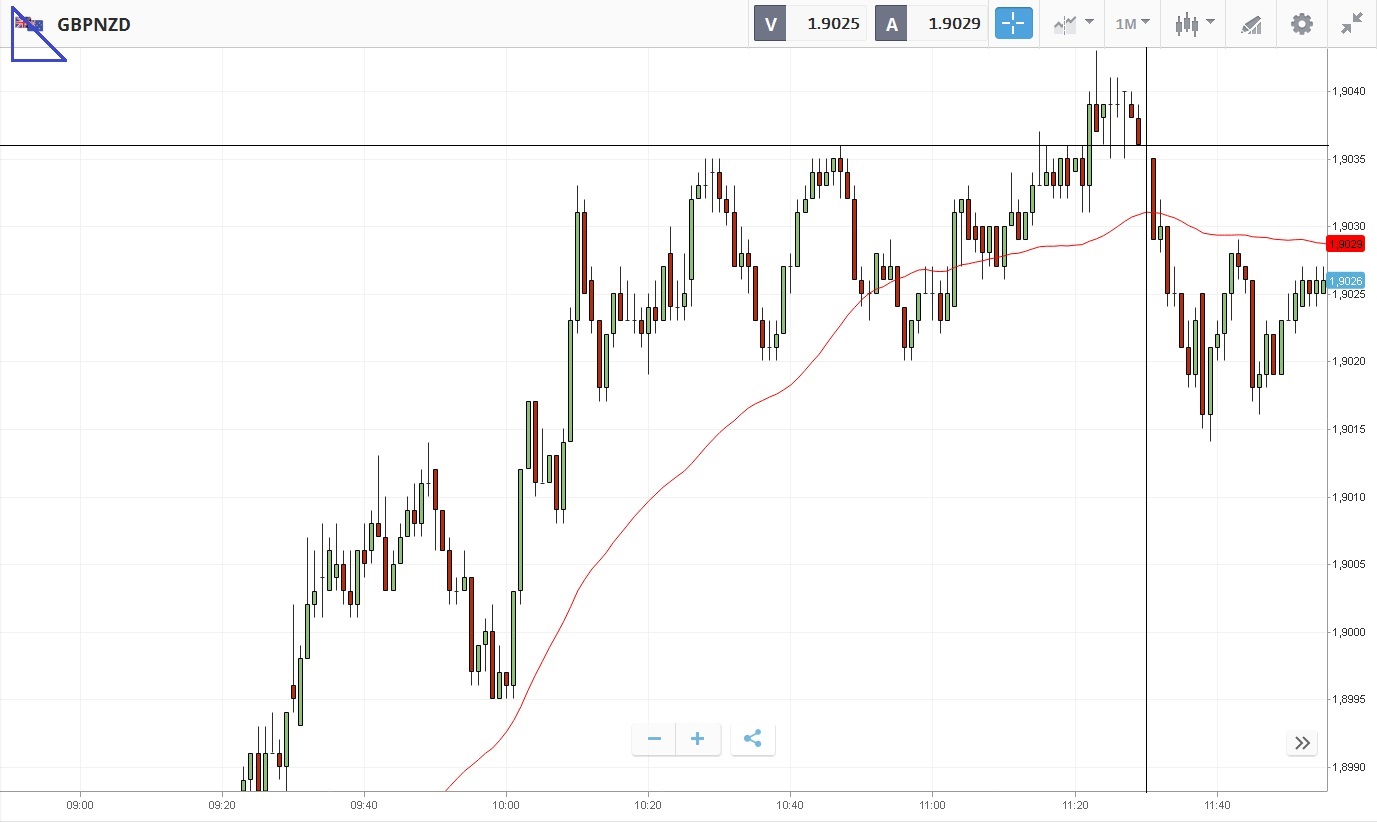Click the 10:00 time axis label
This screenshot has width=1377, height=822.
tap(506, 804)
